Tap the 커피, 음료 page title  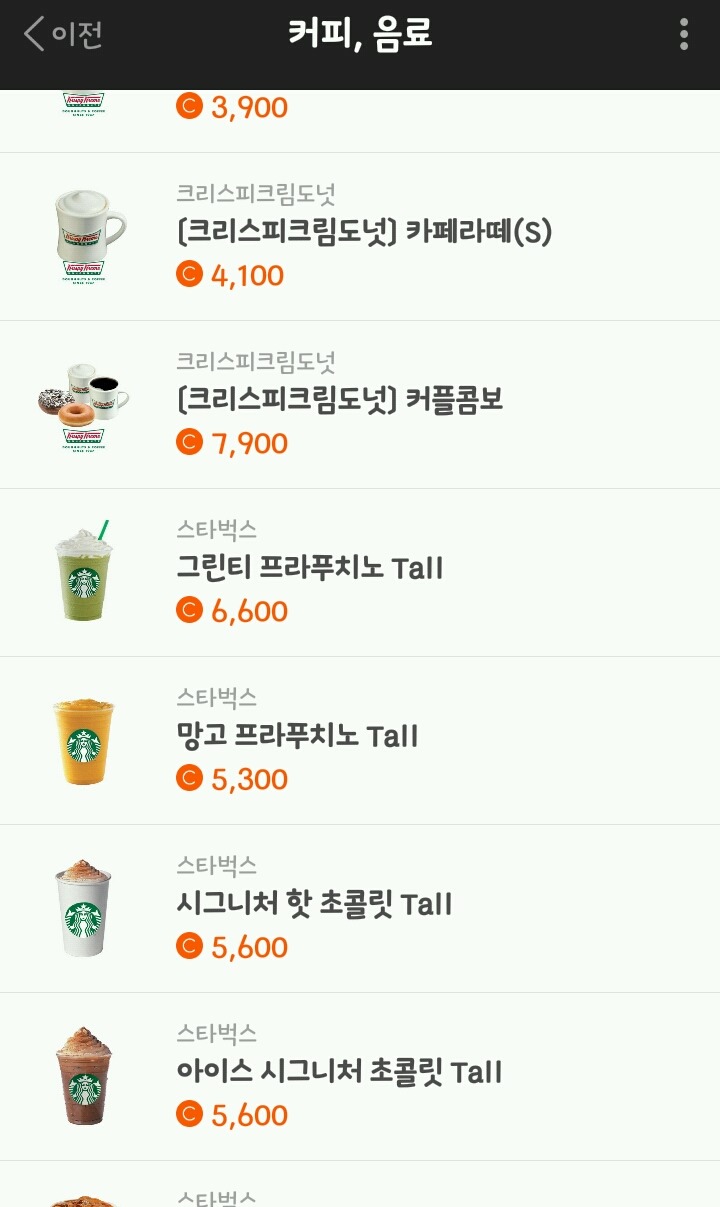coord(360,34)
